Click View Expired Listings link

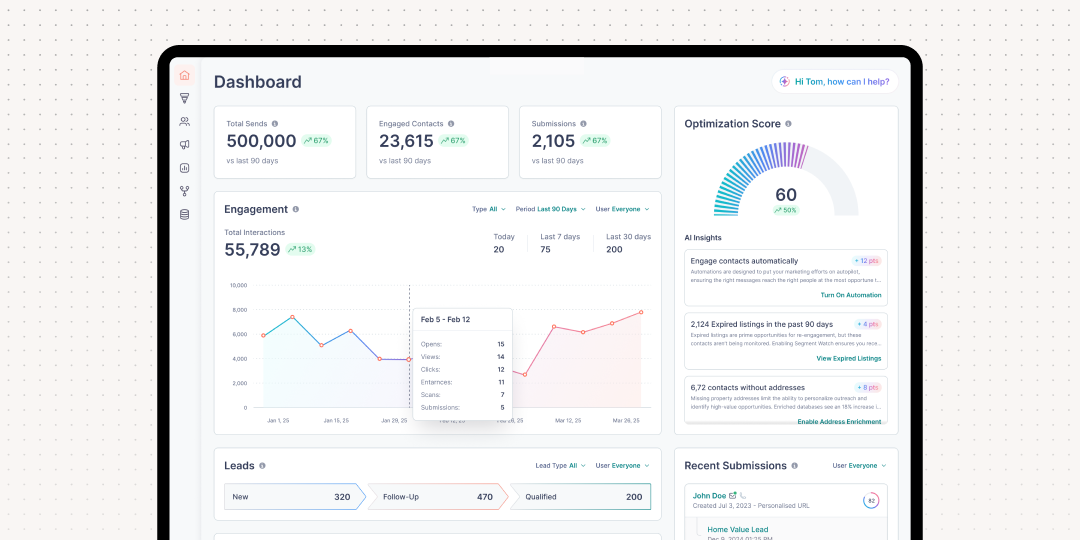click(848, 358)
